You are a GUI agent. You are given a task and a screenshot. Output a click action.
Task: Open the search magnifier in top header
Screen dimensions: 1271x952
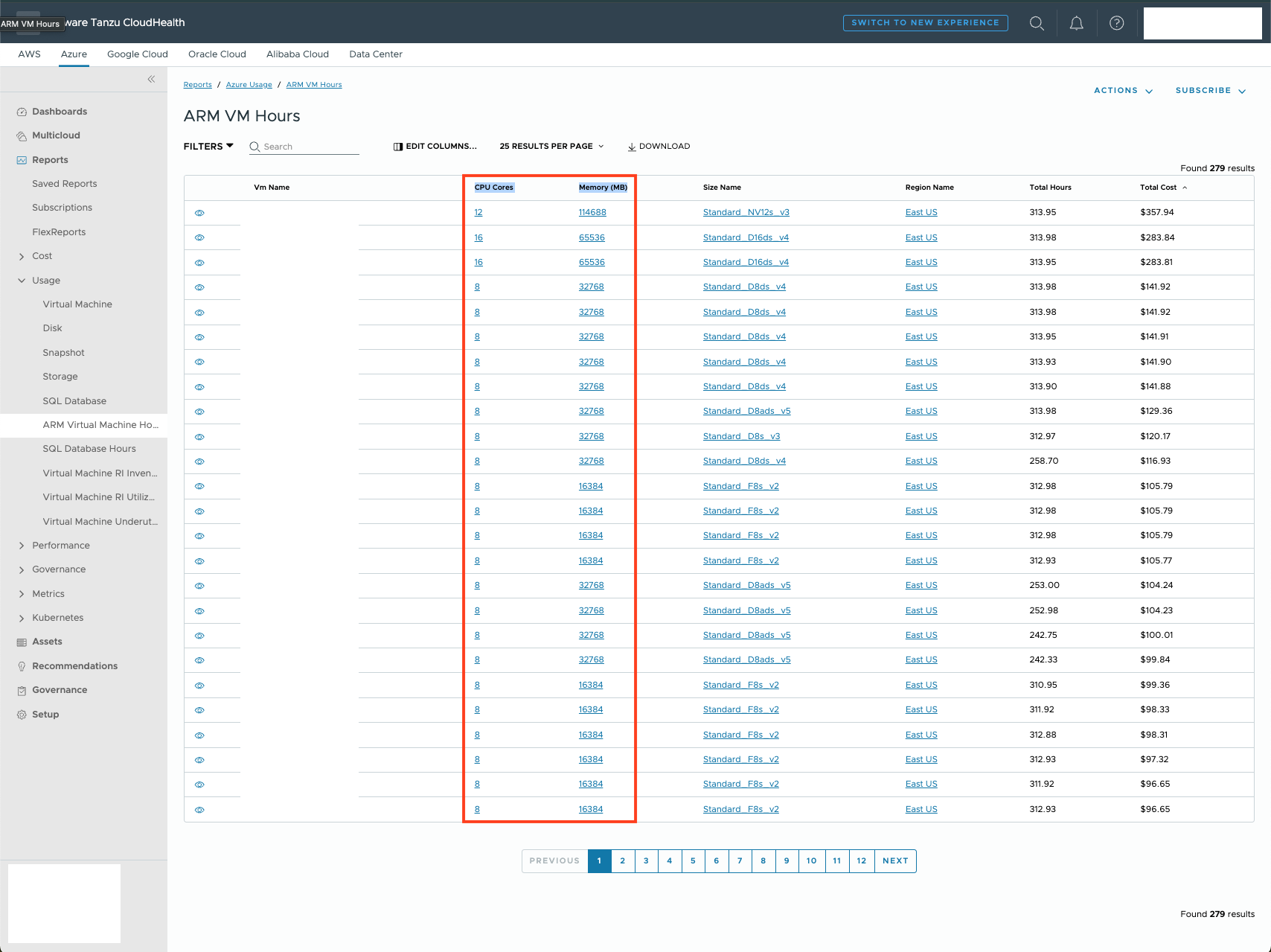point(1037,23)
